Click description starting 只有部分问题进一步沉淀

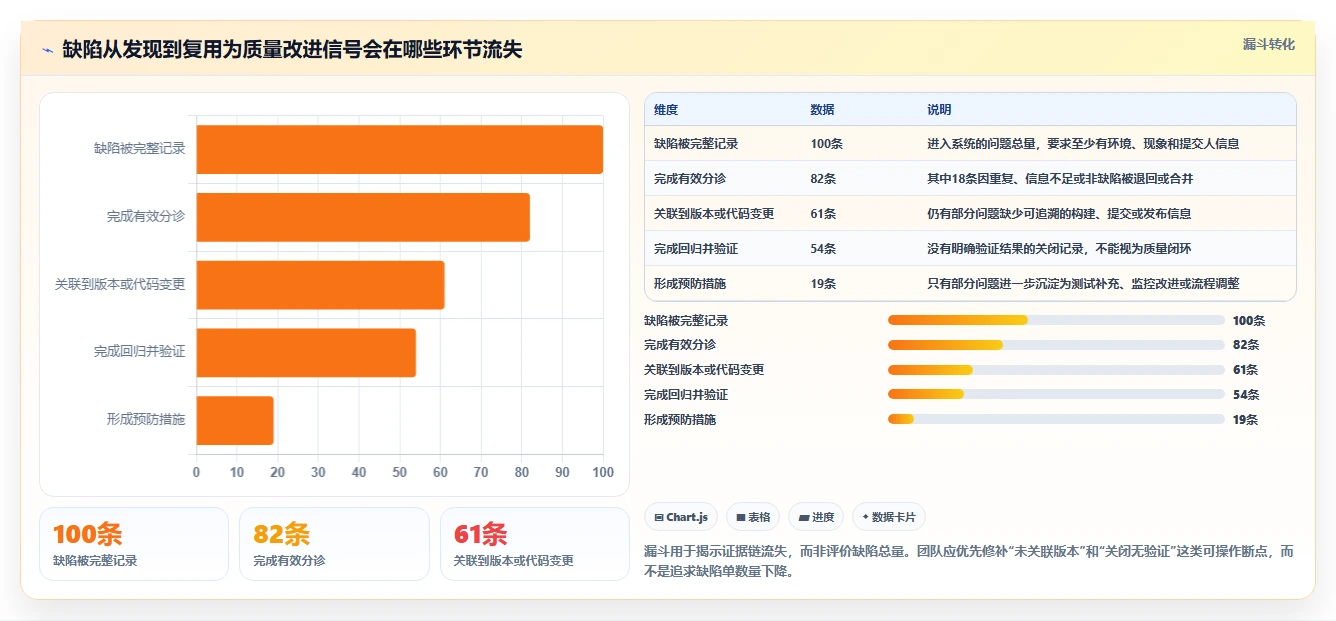pos(1083,284)
